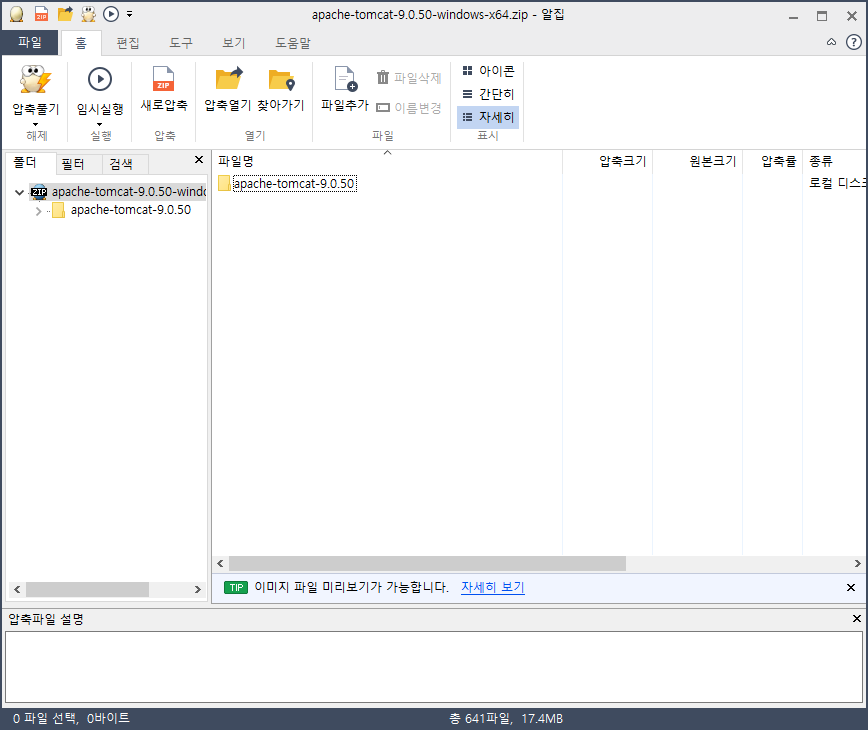Image resolution: width=868 pixels, height=730 pixels.
Task: Collapse the ribbon with the arrow icon
Action: point(831,42)
